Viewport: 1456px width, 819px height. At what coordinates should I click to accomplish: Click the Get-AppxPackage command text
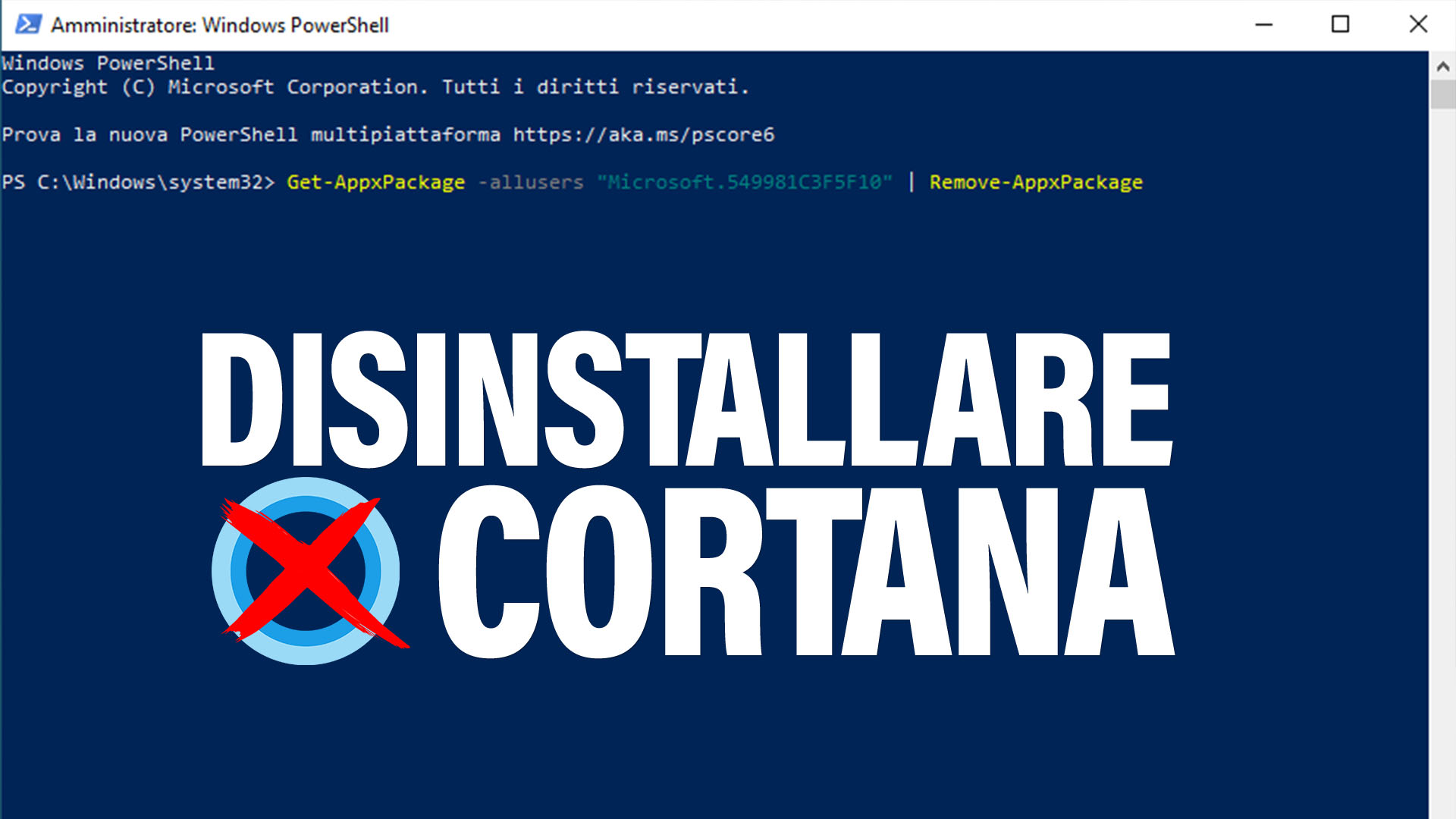coord(375,183)
